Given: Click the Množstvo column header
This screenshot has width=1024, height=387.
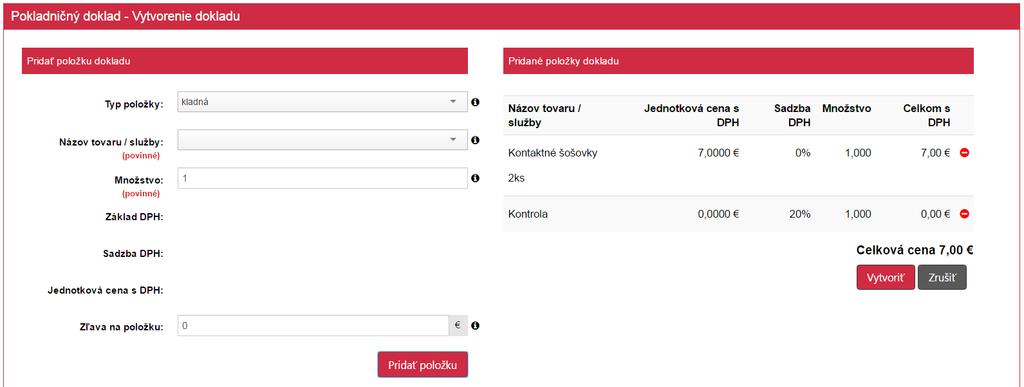Looking at the screenshot, I should [846, 109].
